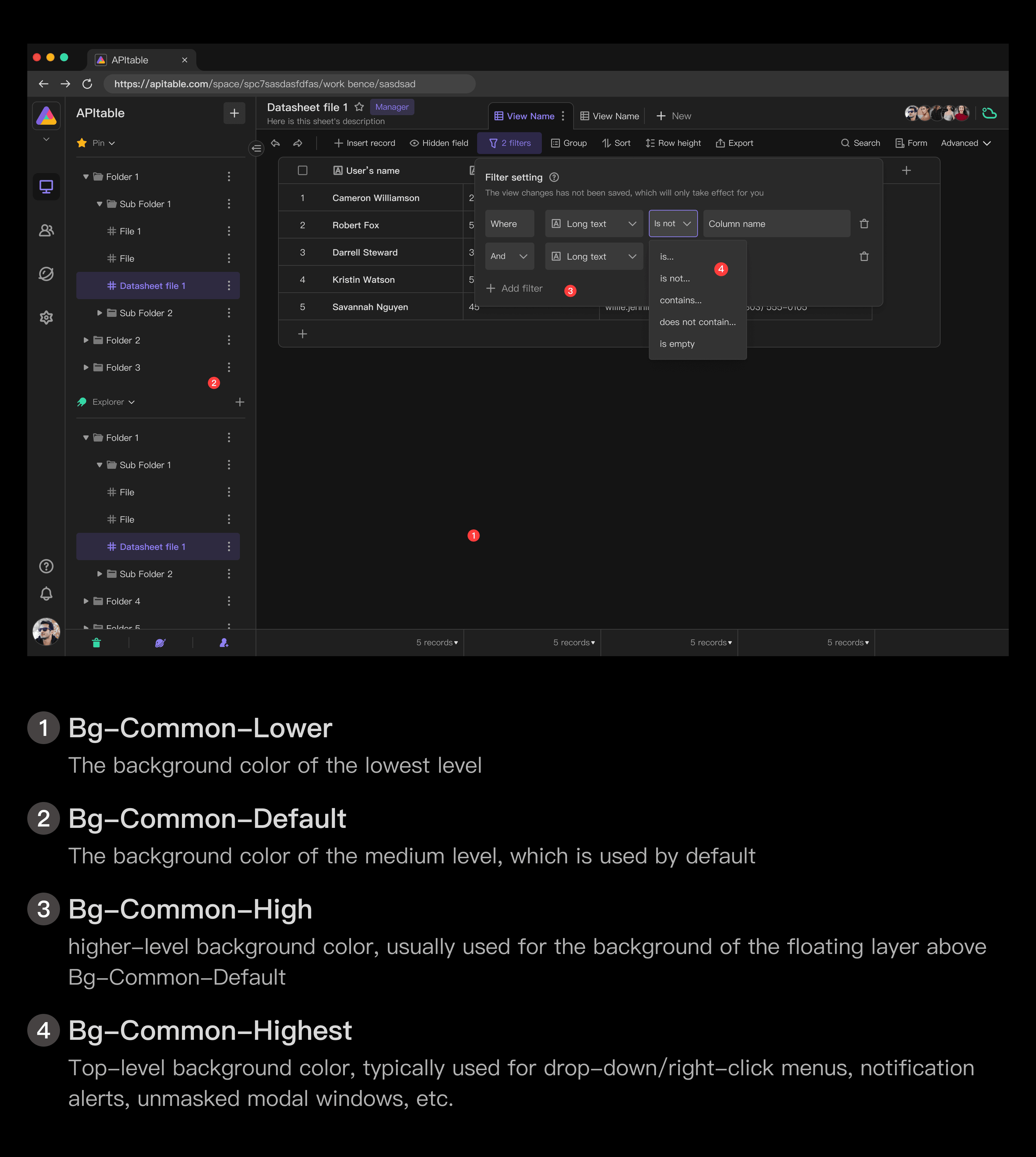Click the browser URL address bar
Image resolution: width=1036 pixels, height=1157 pixels.
289,84
